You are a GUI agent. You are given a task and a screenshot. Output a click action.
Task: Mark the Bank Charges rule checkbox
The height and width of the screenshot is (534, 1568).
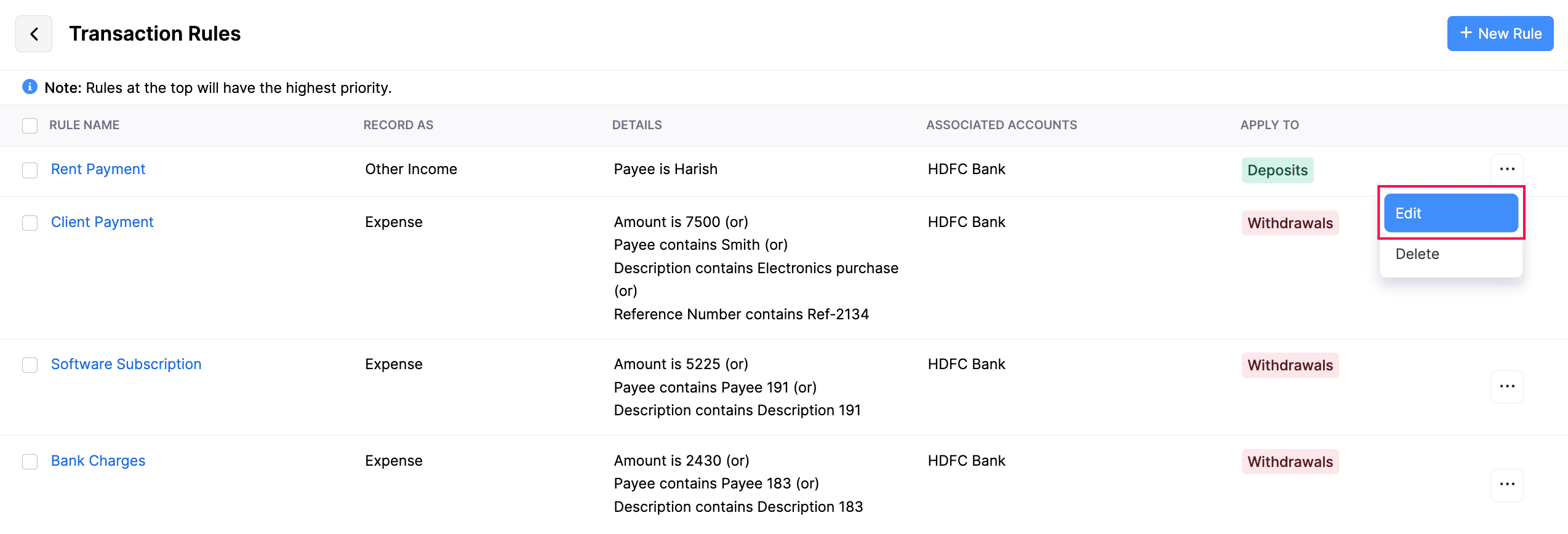(30, 461)
